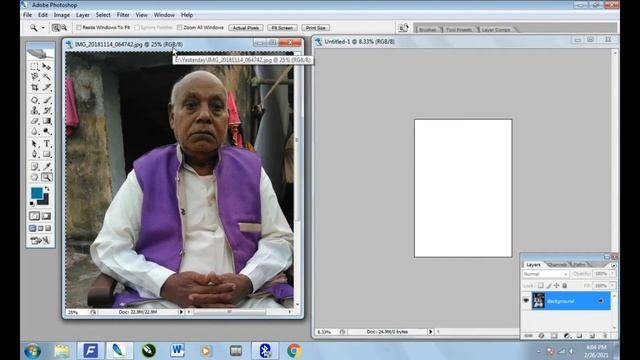Click Create new layer icon
Viewport: 640px width, 360px height.
click(592, 336)
